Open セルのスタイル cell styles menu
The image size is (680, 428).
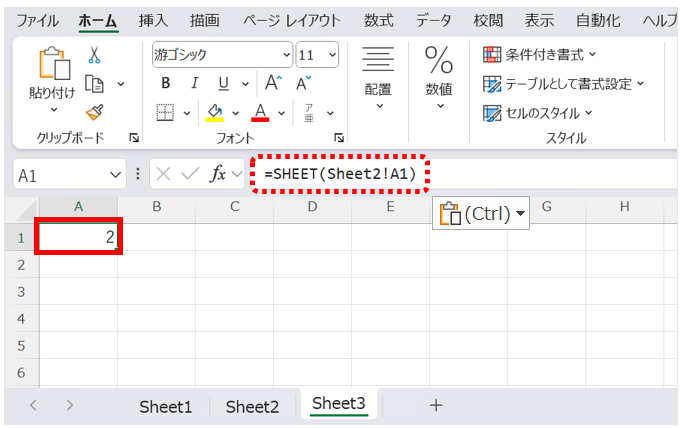click(x=537, y=113)
